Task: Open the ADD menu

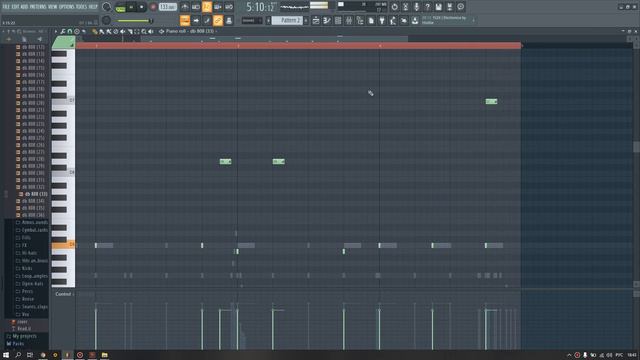Action: pyautogui.click(x=24, y=7)
